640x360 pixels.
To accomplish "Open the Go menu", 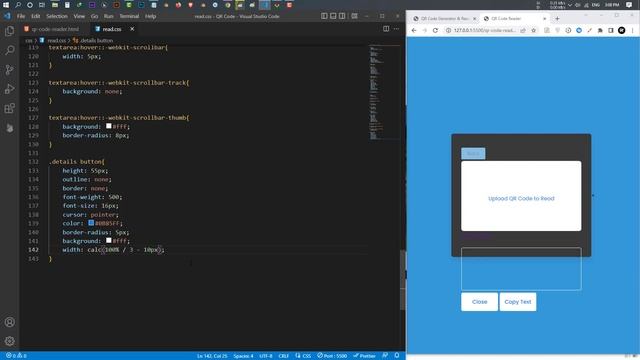I will click(94, 16).
